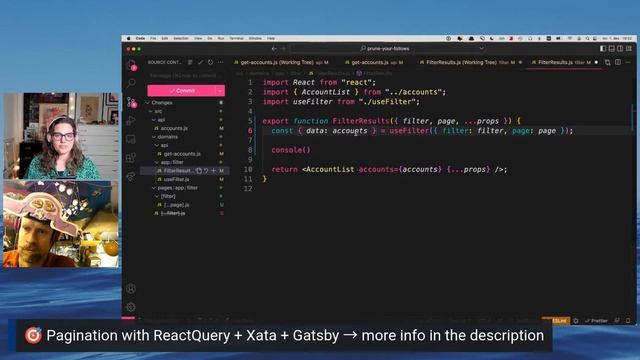Image resolution: width=640 pixels, height=360 pixels.
Task: Open the customize layout icon
Action: 629,49
